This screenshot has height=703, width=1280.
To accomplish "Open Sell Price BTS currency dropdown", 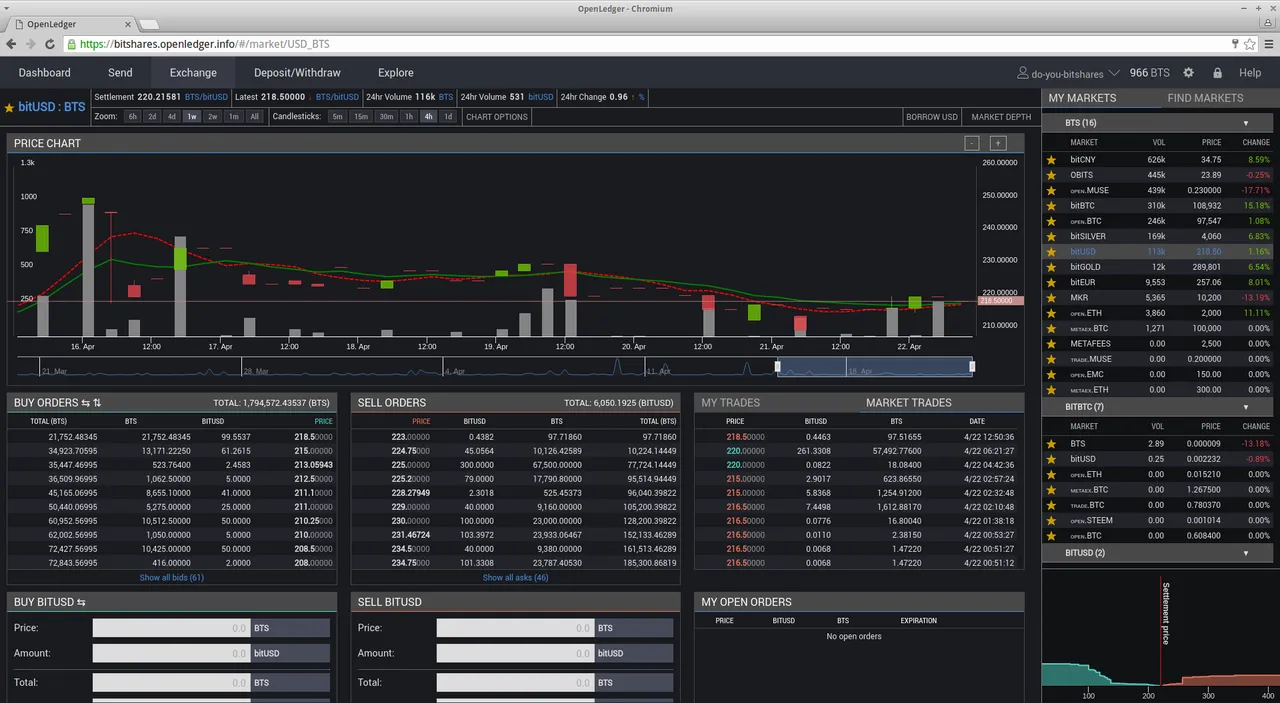I will (634, 628).
